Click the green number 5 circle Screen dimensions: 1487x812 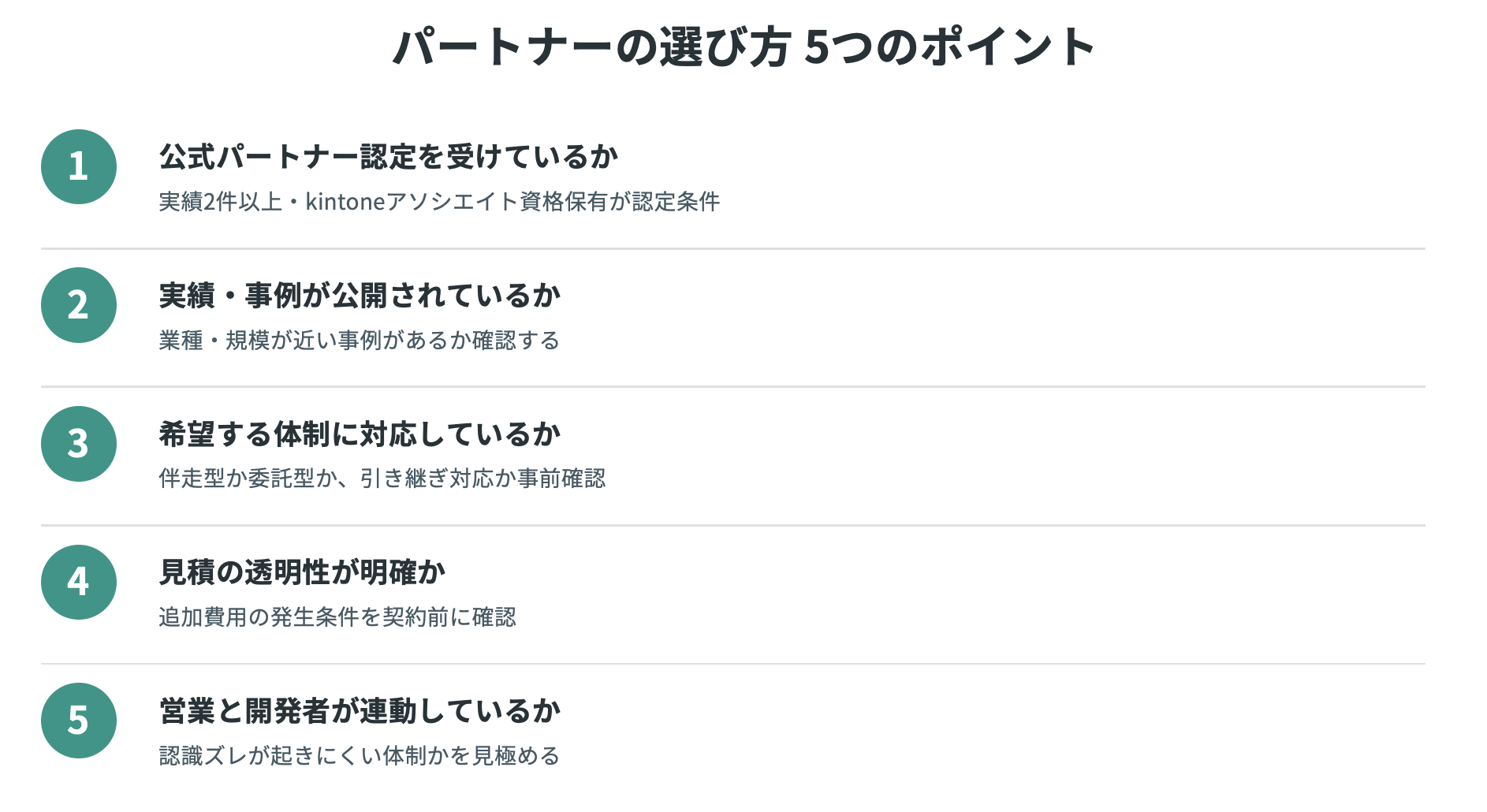(x=79, y=721)
